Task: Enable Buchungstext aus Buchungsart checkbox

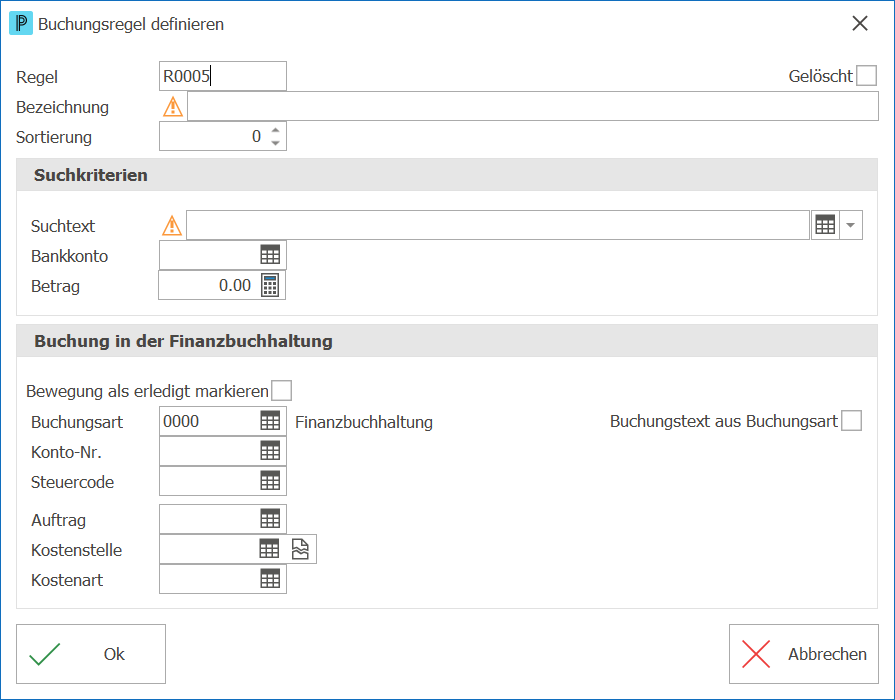Action: [852, 421]
